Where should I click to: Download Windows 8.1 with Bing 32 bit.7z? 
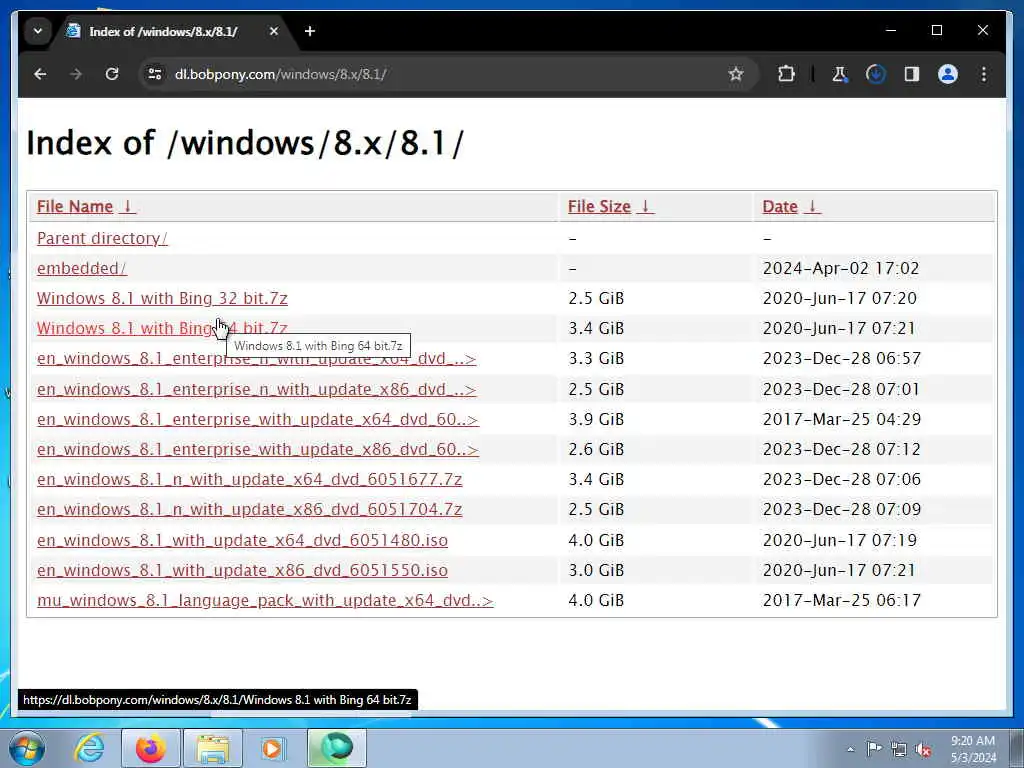tap(162, 298)
